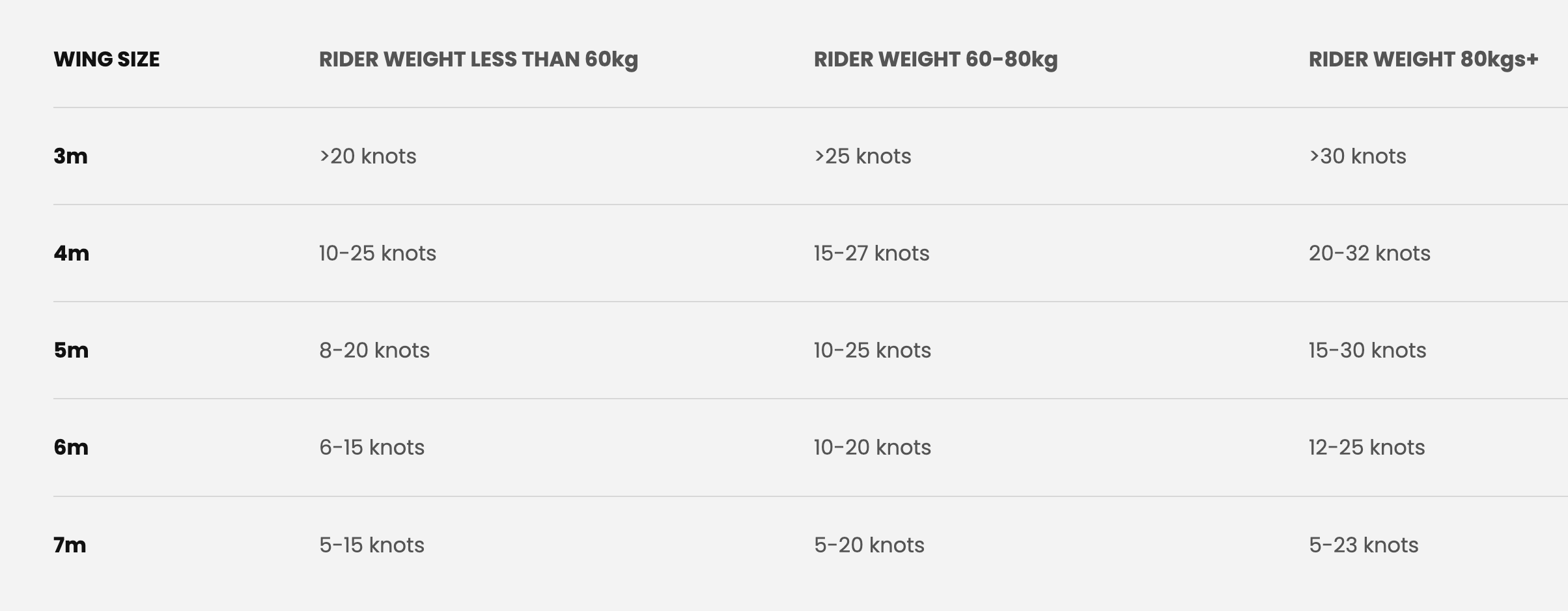
Task: Click the 12-25 knots cell
Action: coord(1367,448)
